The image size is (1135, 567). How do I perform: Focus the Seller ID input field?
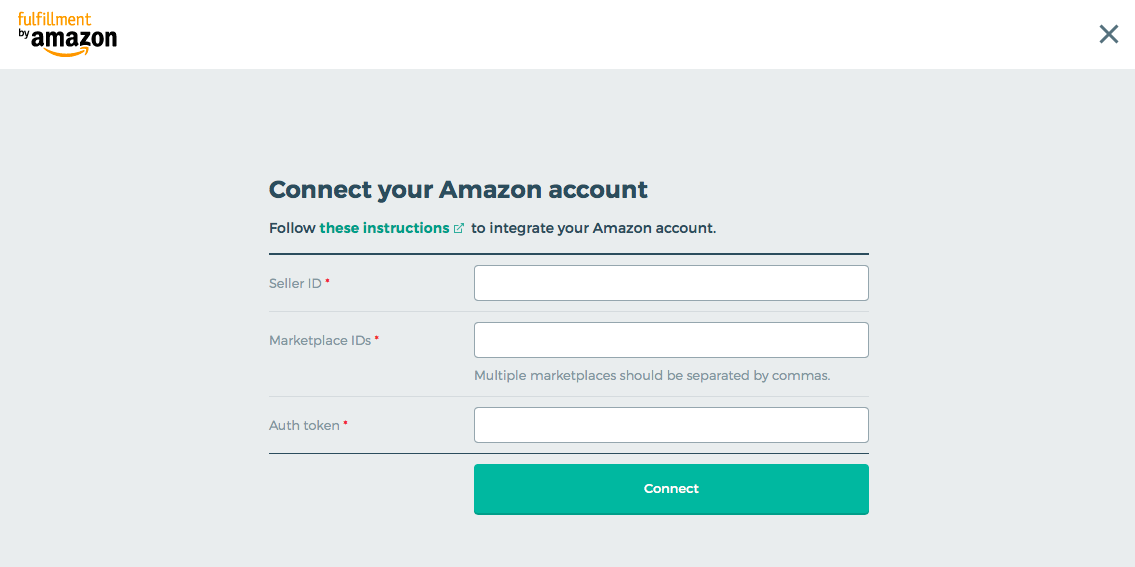click(671, 283)
